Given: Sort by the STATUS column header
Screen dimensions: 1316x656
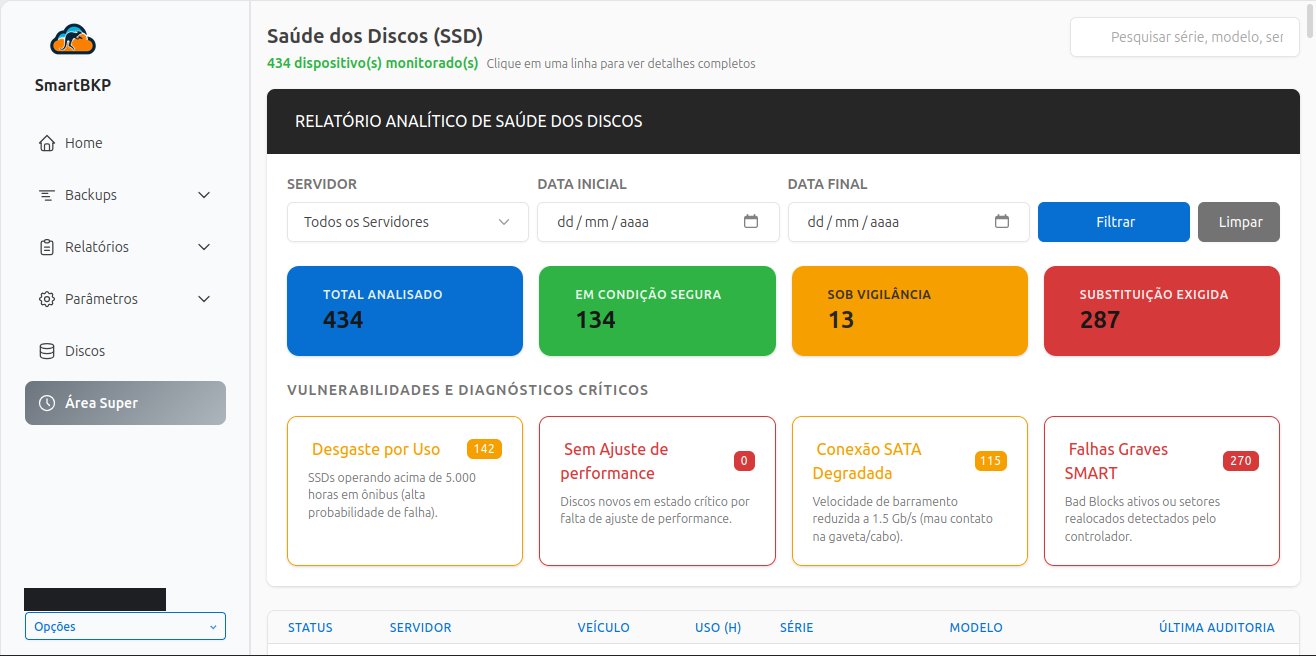Looking at the screenshot, I should pyautogui.click(x=310, y=628).
